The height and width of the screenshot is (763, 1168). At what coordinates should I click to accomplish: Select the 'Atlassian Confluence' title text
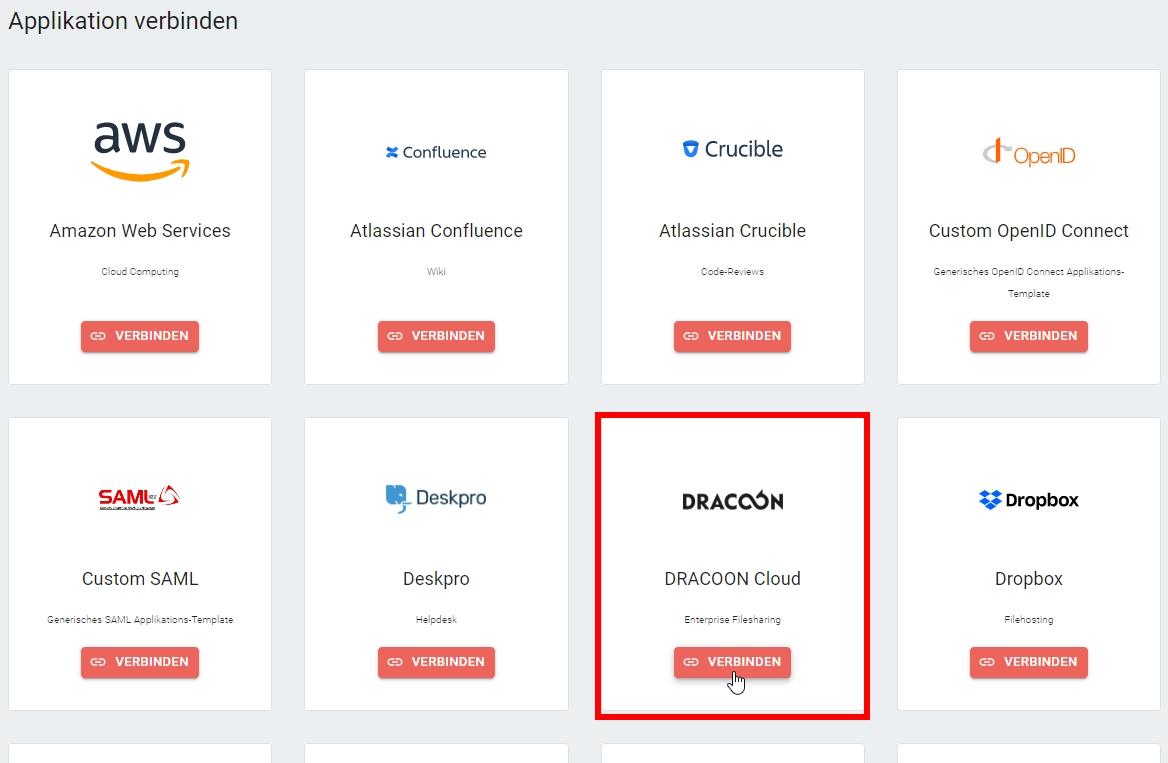click(x=436, y=231)
